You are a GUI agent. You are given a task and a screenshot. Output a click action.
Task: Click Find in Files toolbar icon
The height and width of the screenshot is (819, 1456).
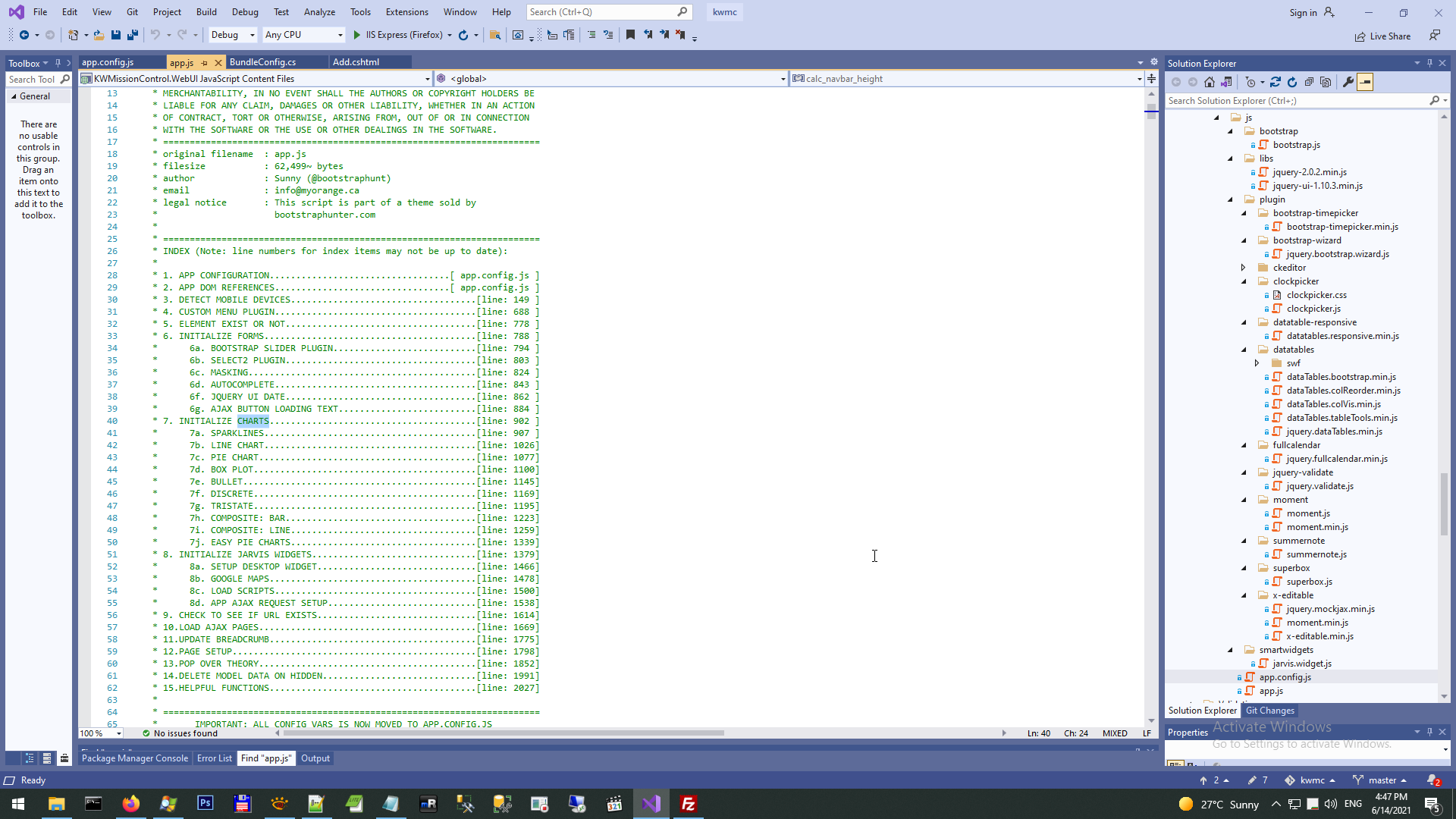pos(495,35)
